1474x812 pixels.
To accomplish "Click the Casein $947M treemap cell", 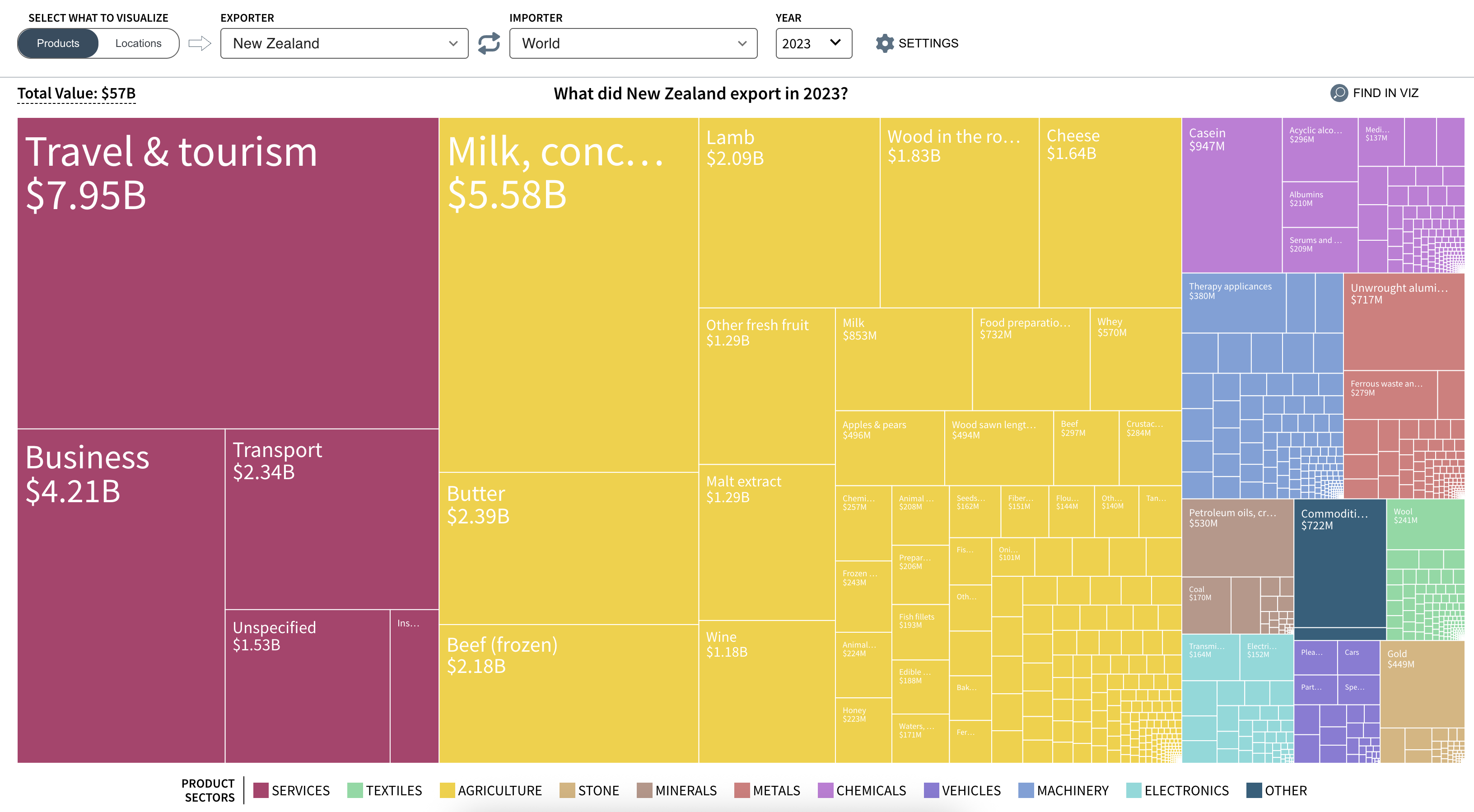I will [x=1231, y=195].
